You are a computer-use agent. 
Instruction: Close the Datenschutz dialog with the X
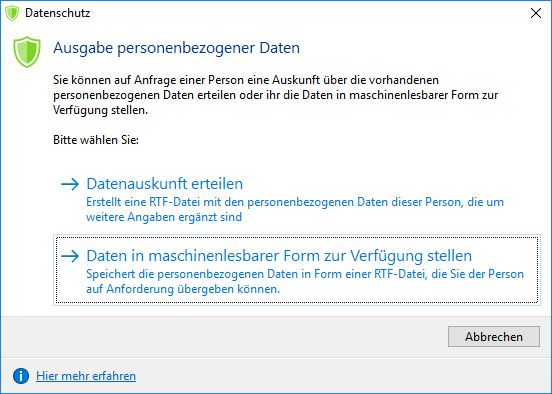(x=536, y=13)
